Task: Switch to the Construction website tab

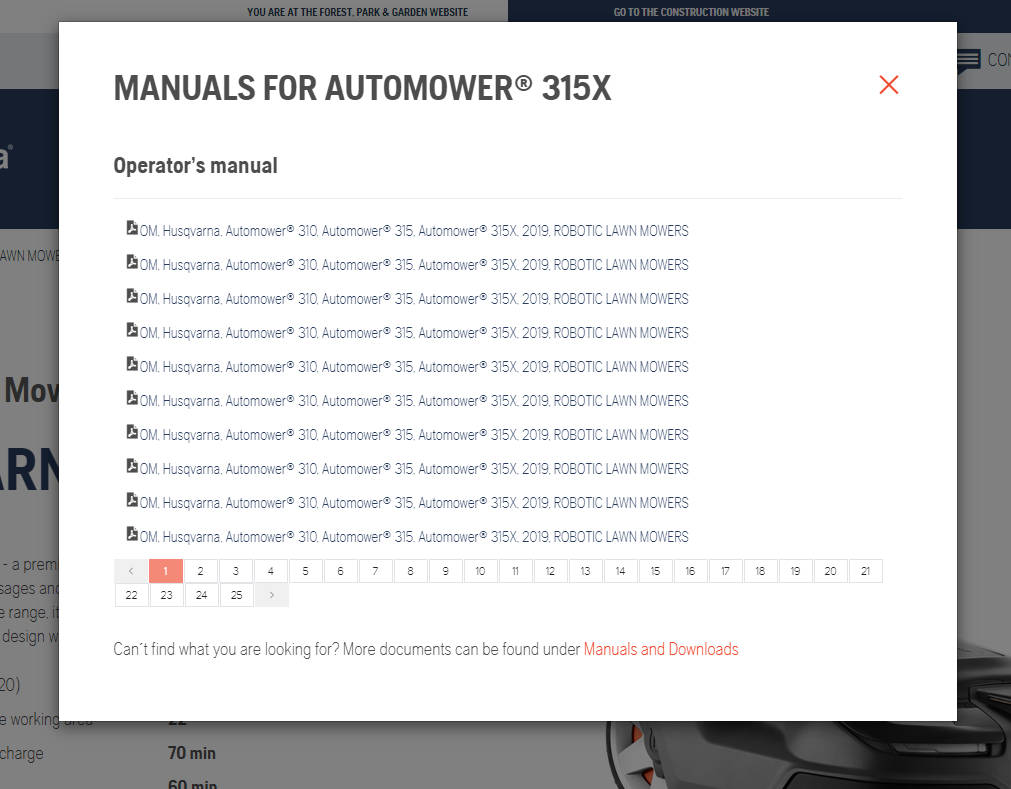Action: [x=691, y=12]
